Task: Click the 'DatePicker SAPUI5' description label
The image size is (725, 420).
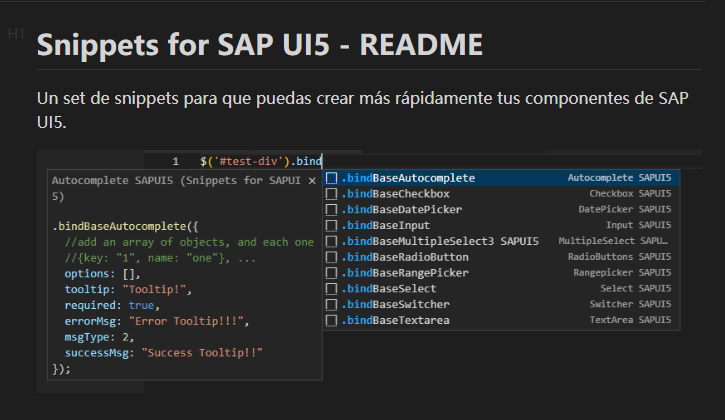Action: click(625, 210)
